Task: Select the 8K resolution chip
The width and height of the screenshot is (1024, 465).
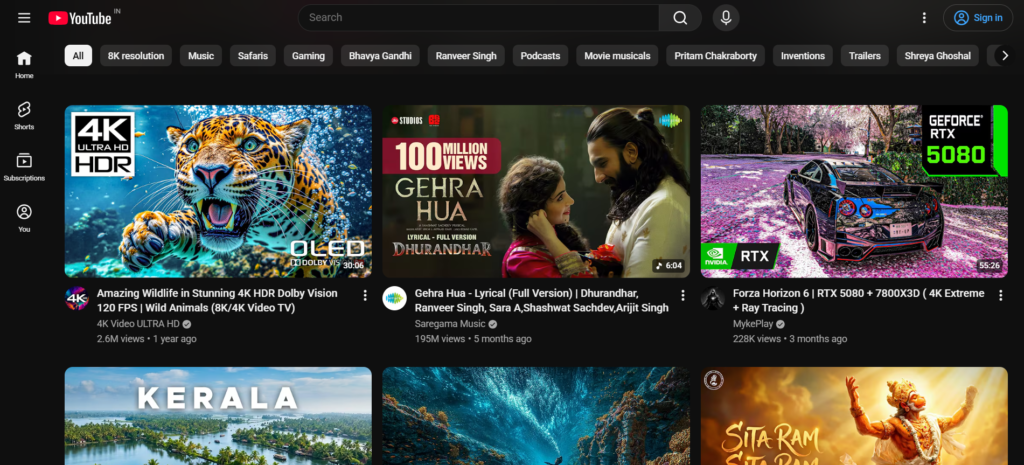Action: 136,56
